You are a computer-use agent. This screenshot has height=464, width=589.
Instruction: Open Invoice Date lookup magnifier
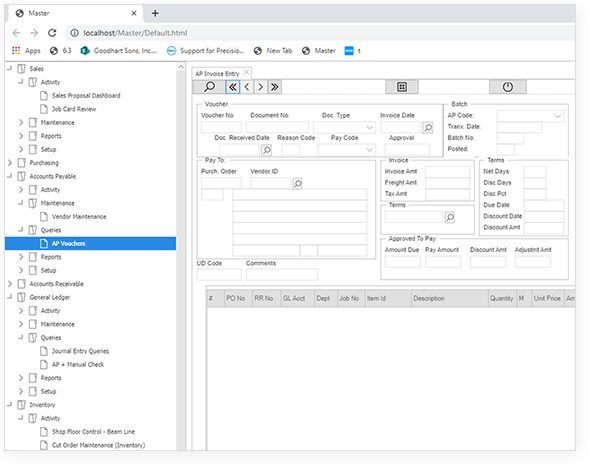(x=428, y=128)
